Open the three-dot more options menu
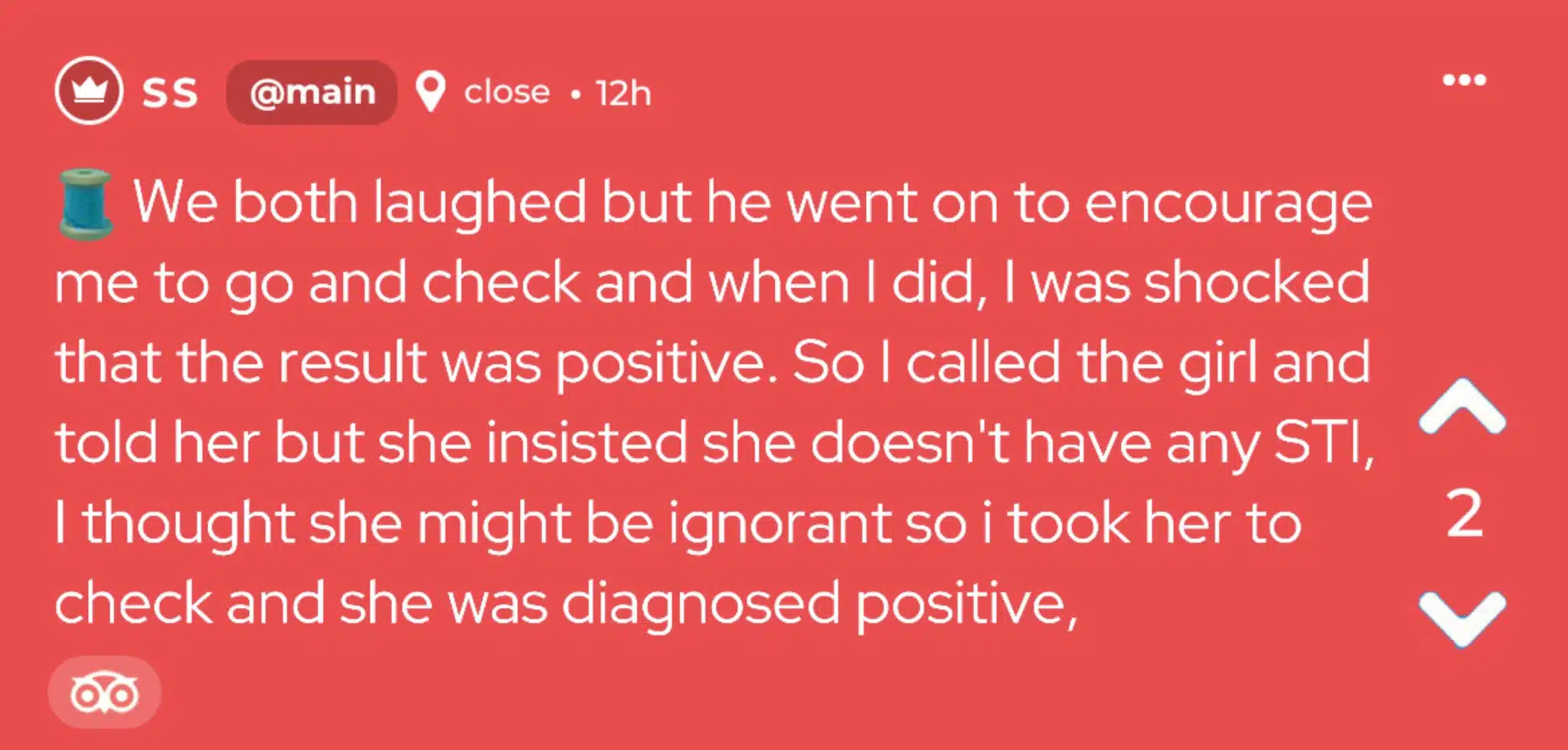The image size is (1568, 750). 1464,80
